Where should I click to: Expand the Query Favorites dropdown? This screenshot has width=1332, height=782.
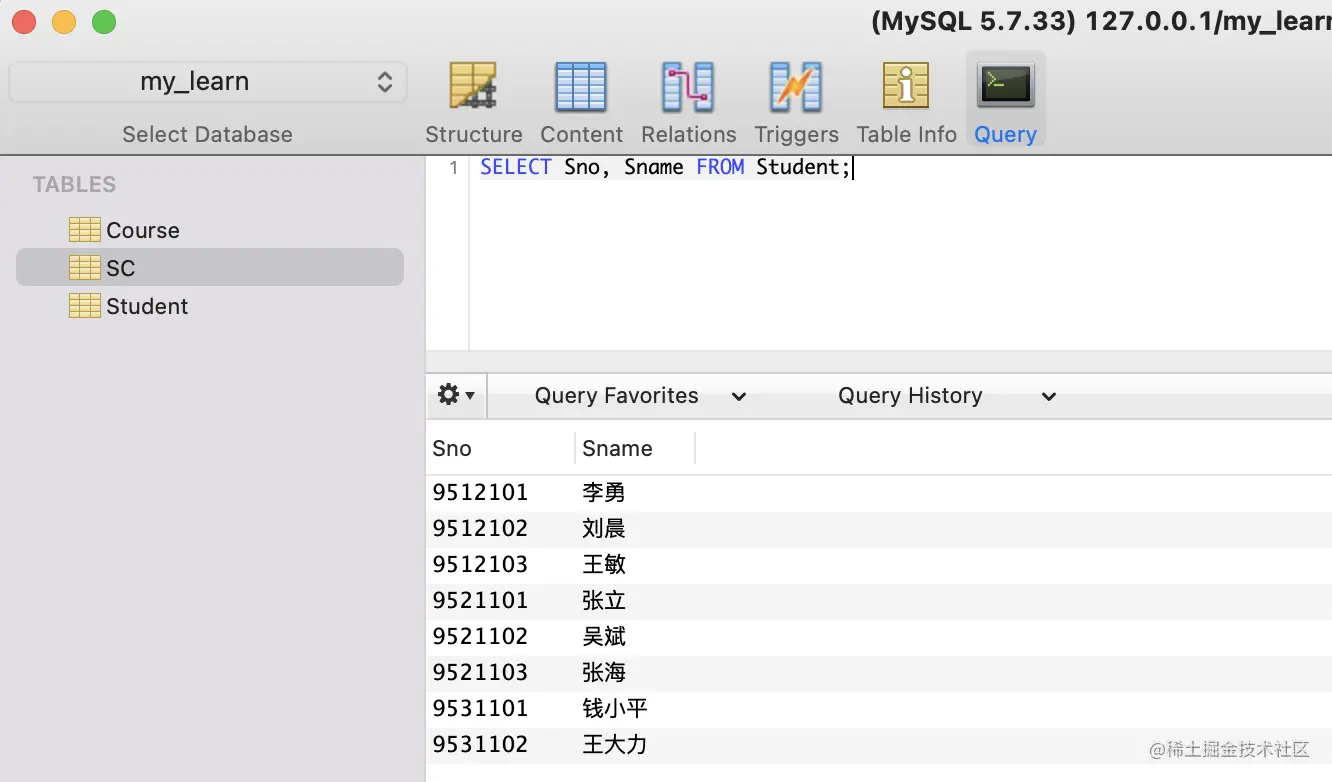640,396
